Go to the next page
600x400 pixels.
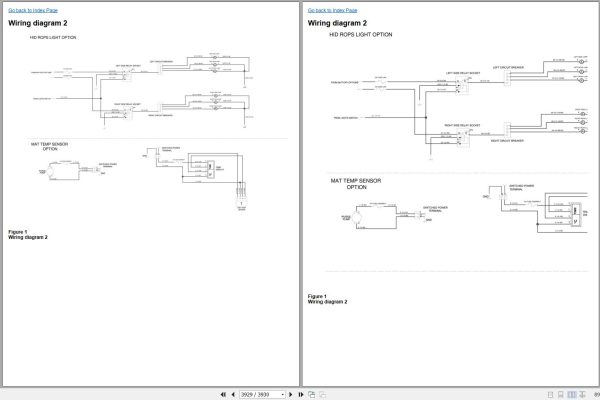290,394
